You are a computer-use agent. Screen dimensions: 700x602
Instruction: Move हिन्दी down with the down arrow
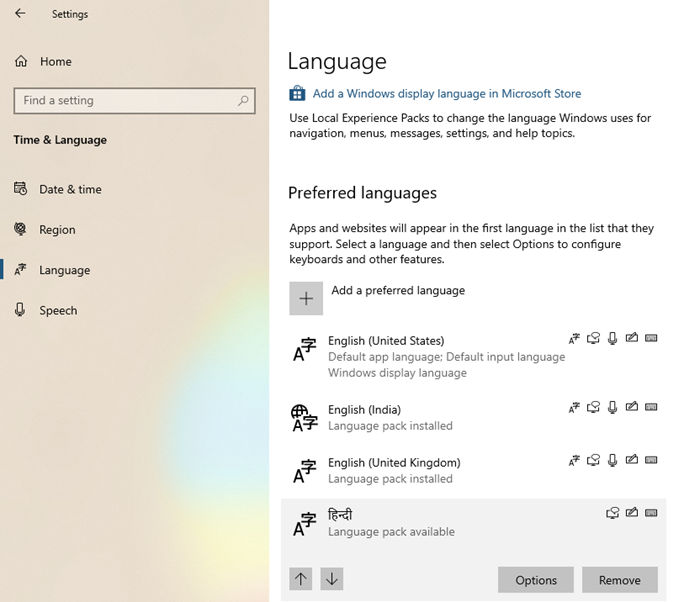(x=332, y=579)
